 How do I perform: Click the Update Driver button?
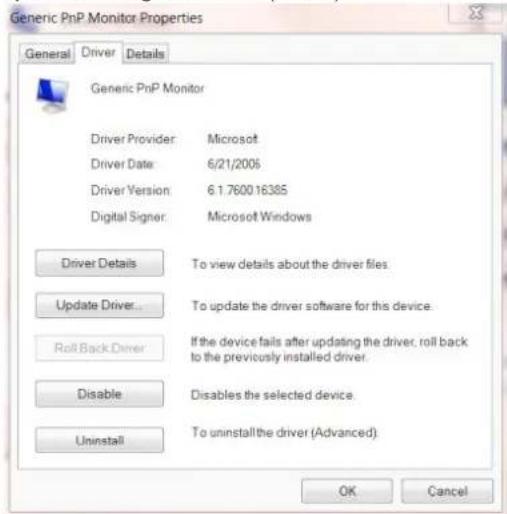pyautogui.click(x=99, y=305)
